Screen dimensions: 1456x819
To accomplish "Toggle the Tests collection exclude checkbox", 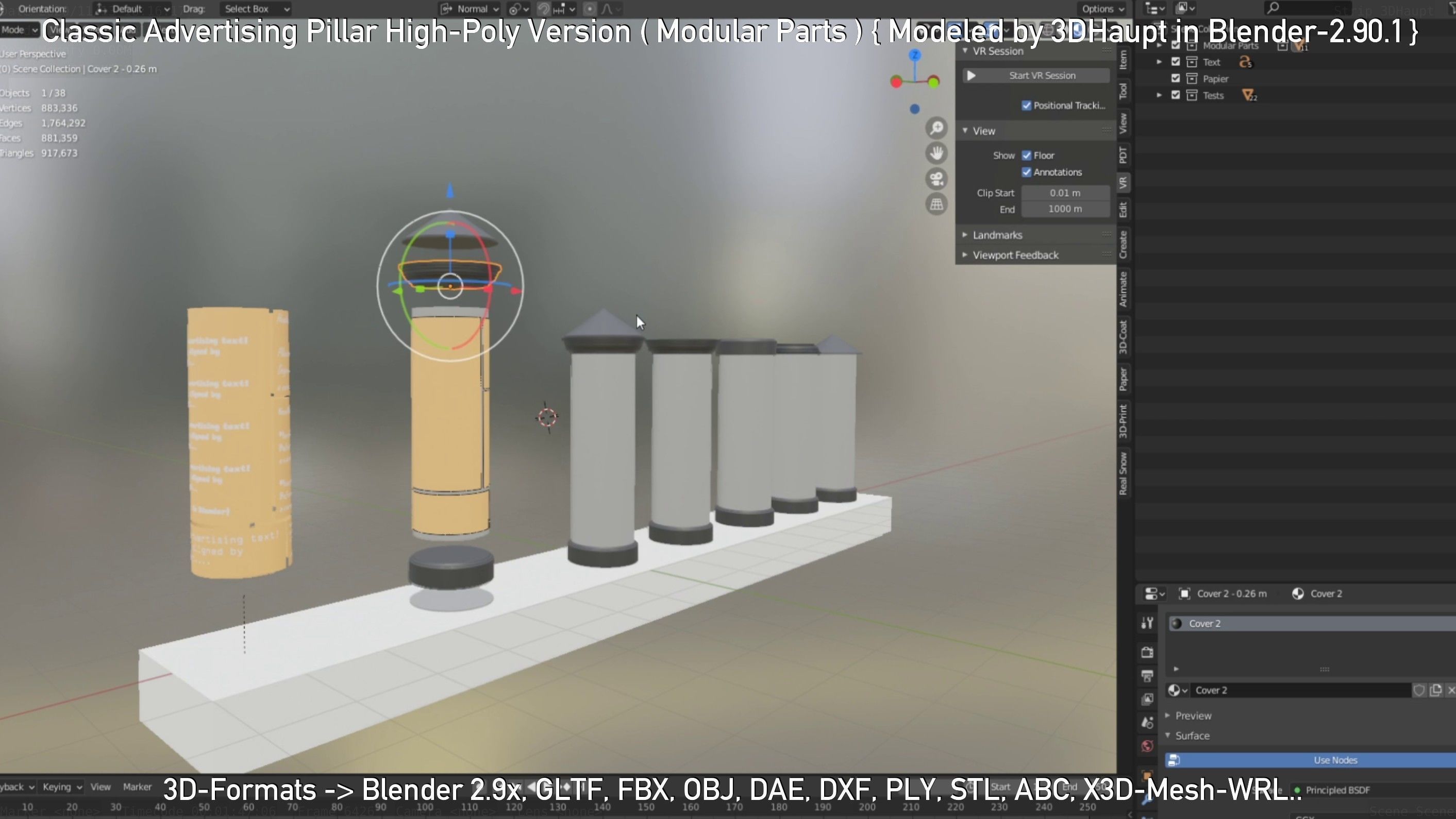I will 1176,95.
